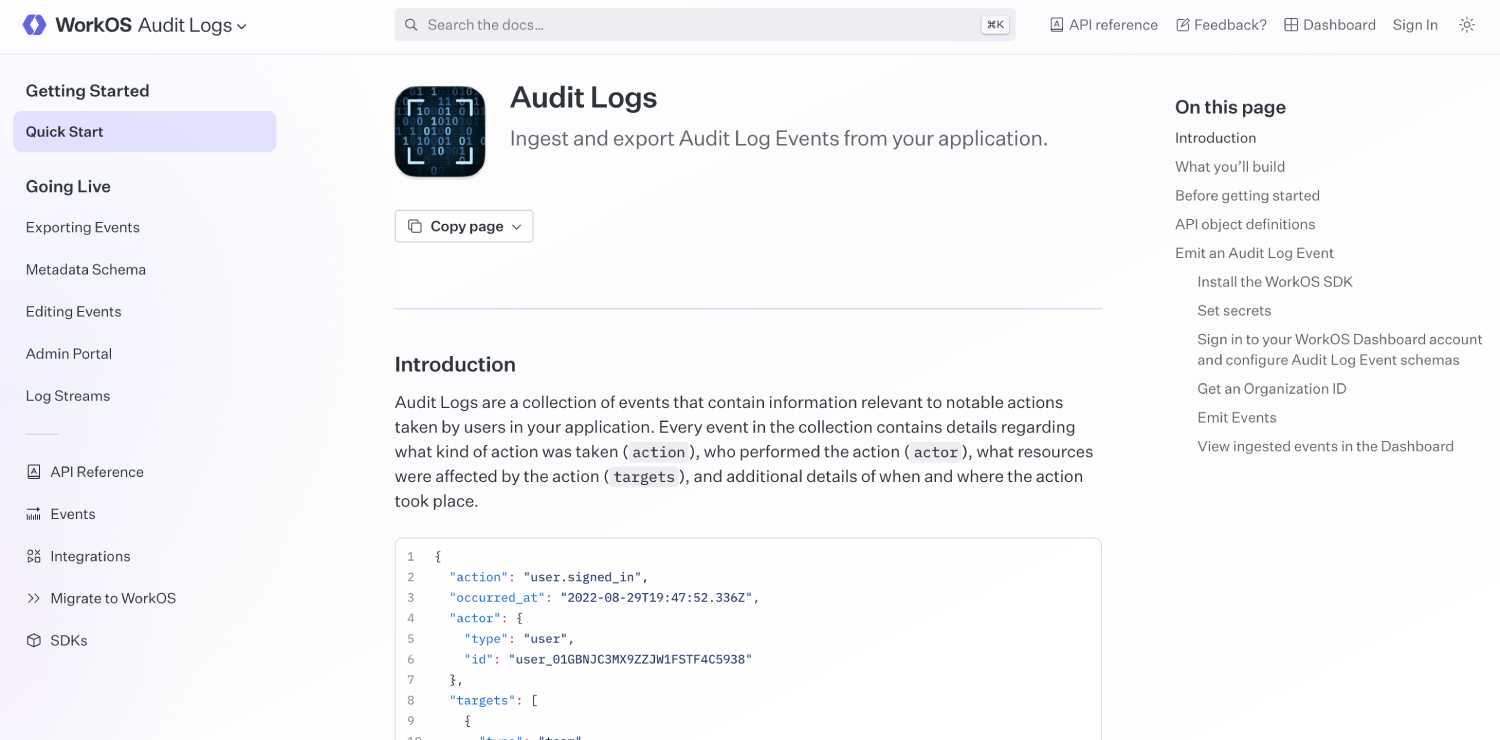This screenshot has width=1500, height=740.
Task: Click Sign In
Action: [1415, 25]
